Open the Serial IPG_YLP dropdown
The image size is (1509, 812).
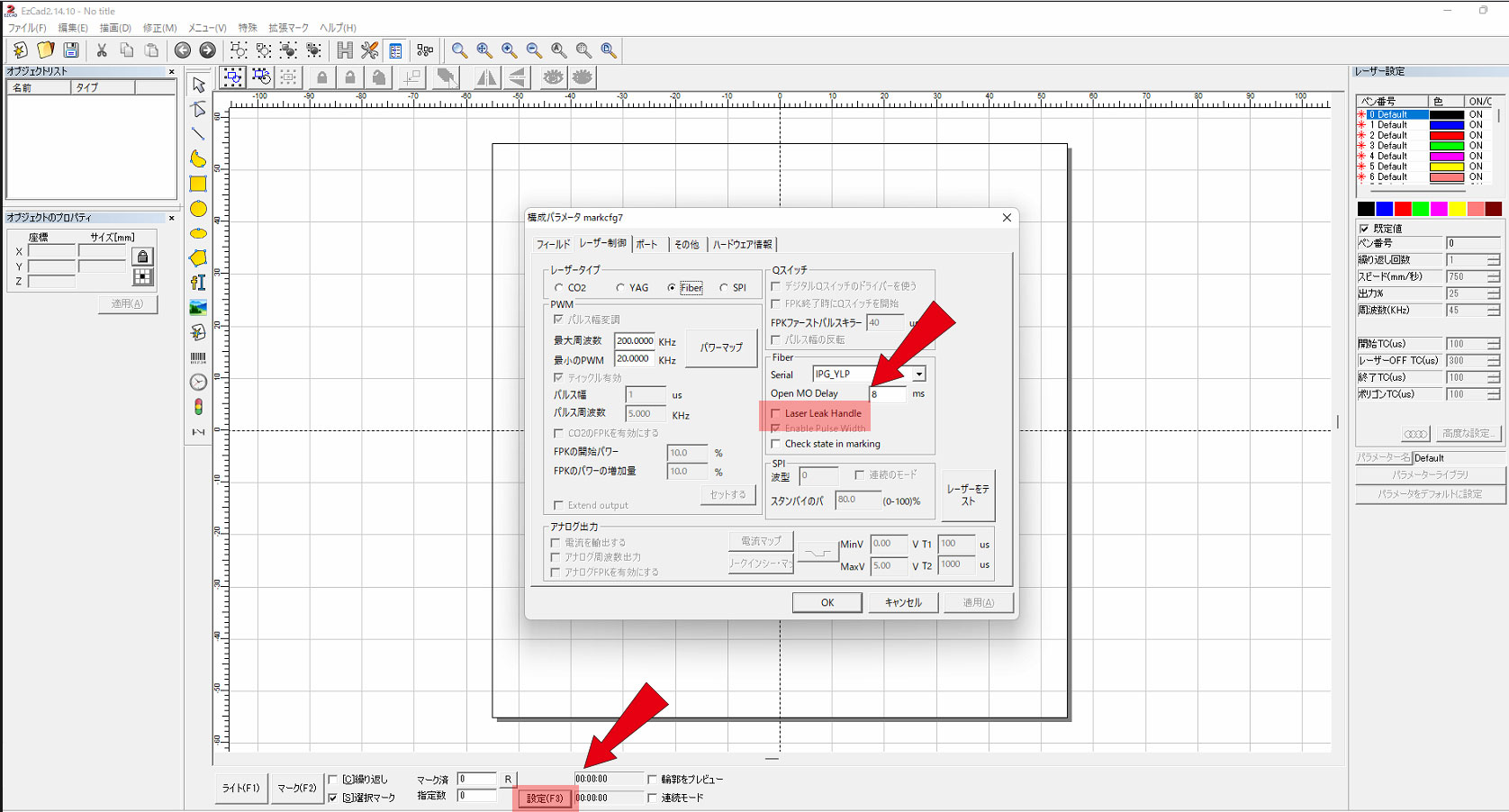[x=918, y=374]
